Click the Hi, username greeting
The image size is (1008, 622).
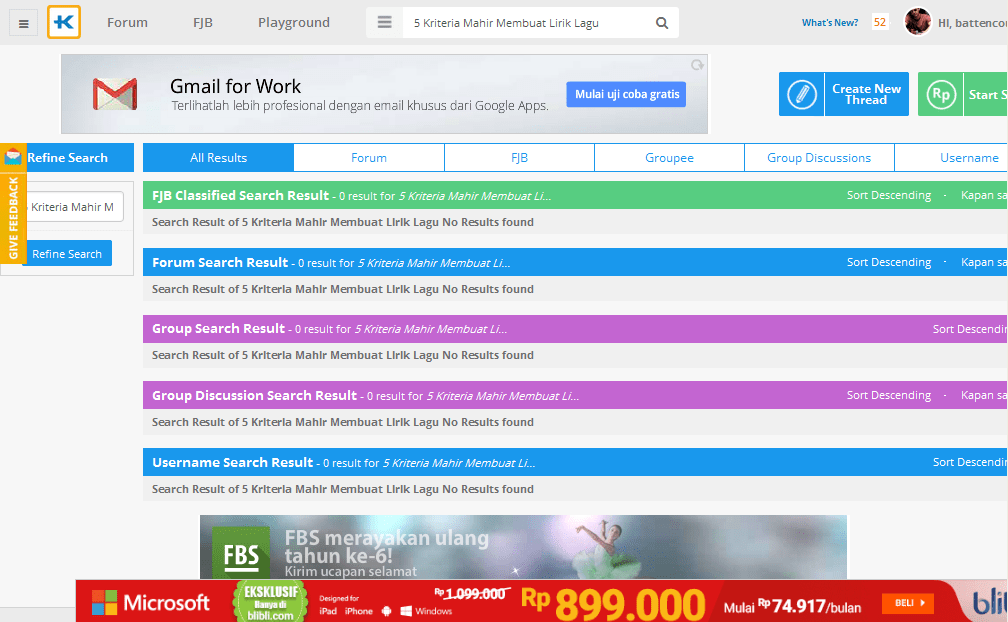tap(972, 23)
